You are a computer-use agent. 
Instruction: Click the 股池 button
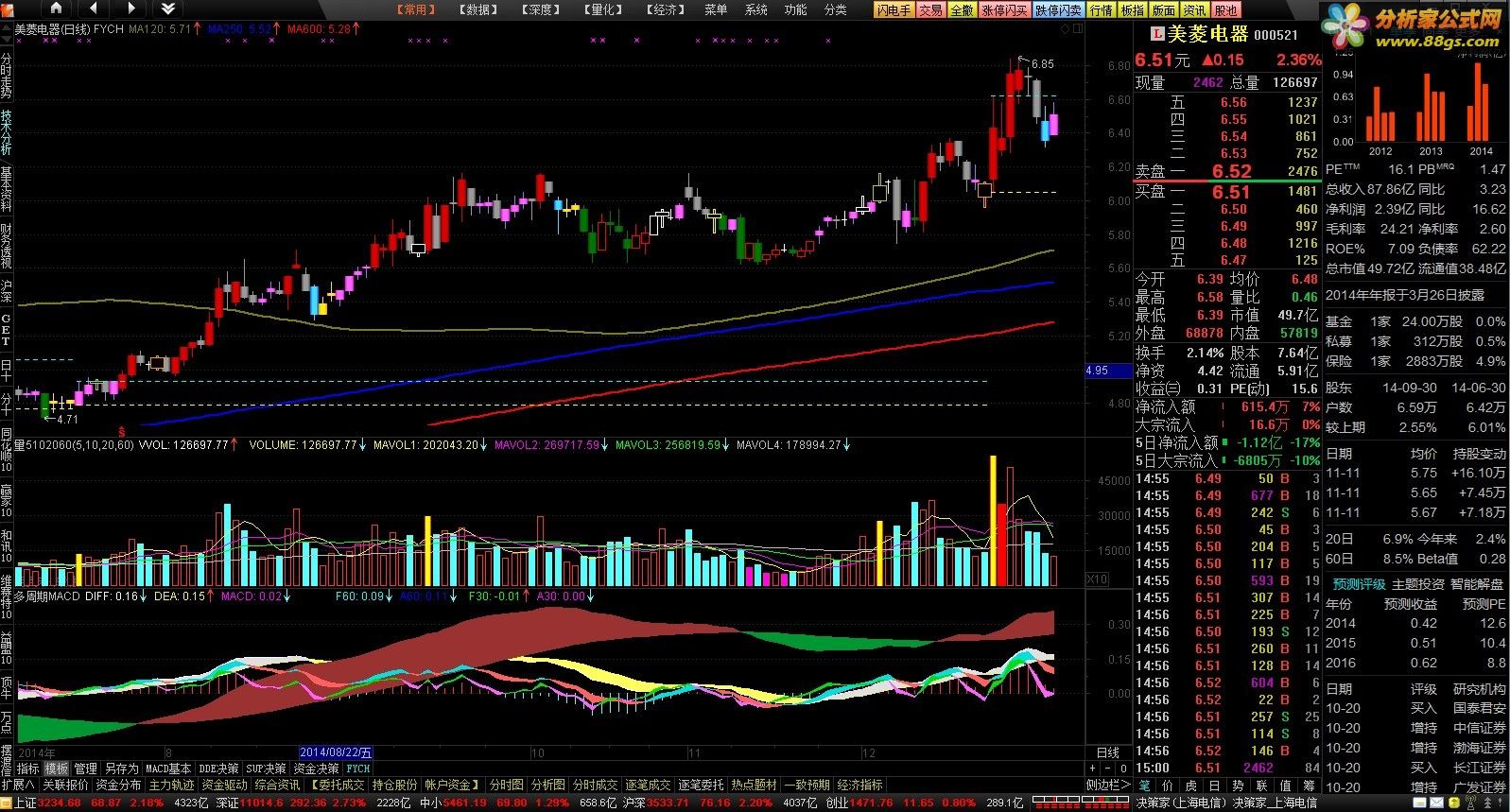tap(1225, 9)
